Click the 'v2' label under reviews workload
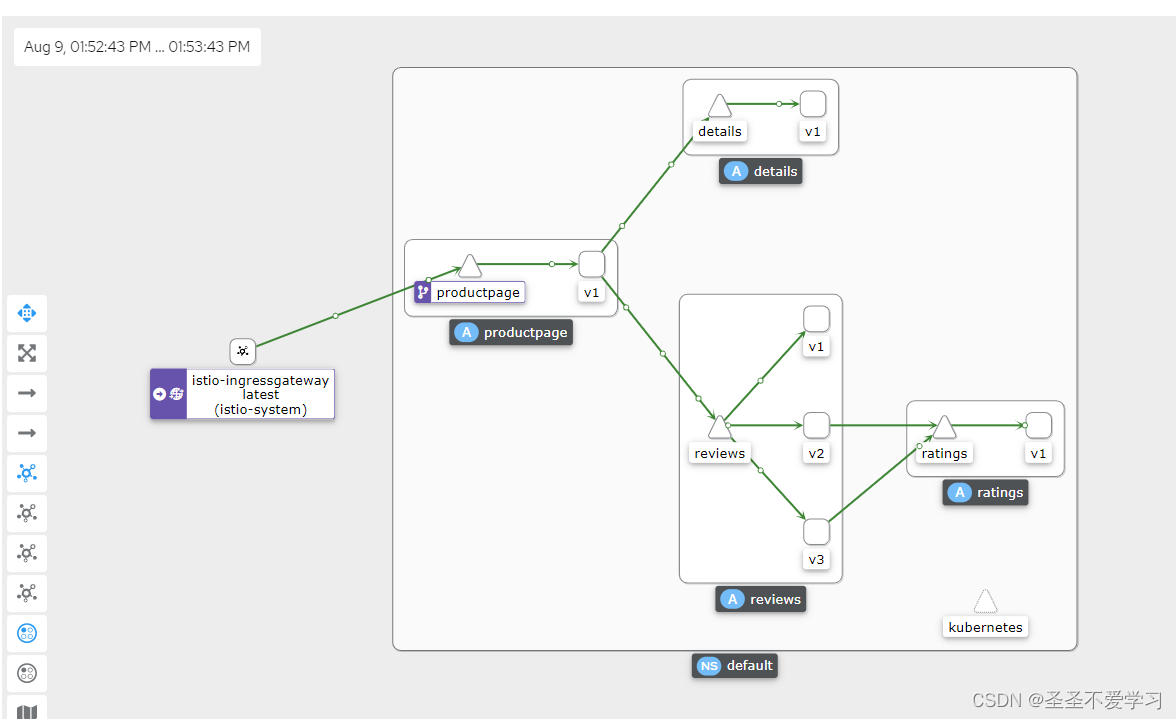1176x719 pixels. (x=816, y=453)
